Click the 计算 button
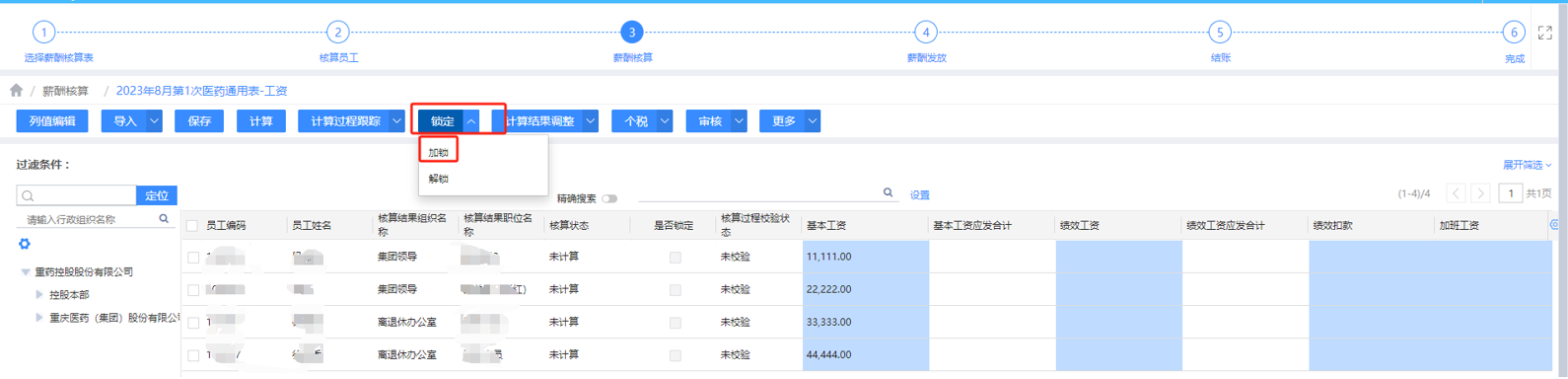The image size is (1568, 379). click(x=261, y=121)
